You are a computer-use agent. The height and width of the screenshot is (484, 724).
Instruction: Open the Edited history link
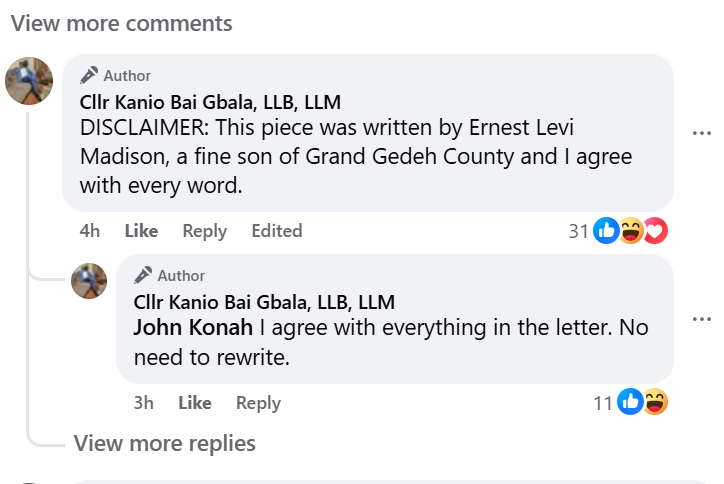(276, 231)
